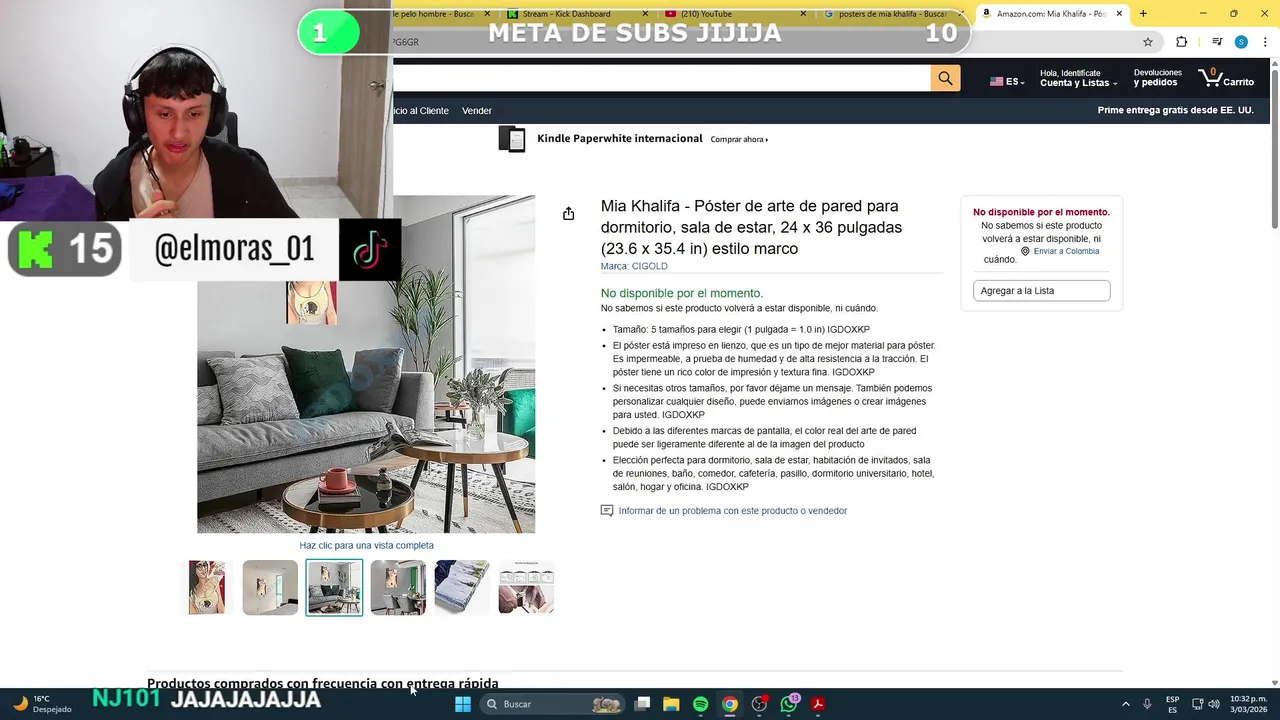Open Devoluciones y pedidos

click(1157, 78)
